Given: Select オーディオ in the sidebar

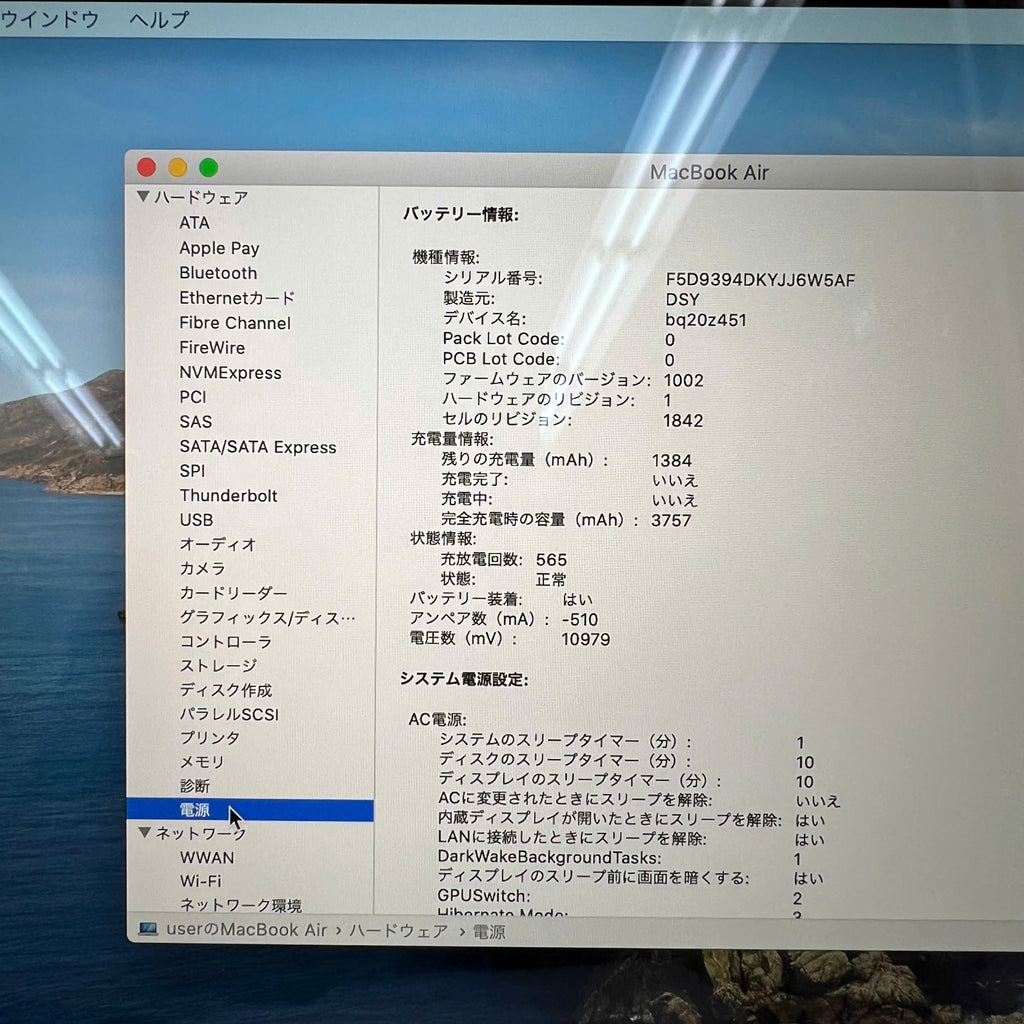Looking at the screenshot, I should tap(217, 544).
